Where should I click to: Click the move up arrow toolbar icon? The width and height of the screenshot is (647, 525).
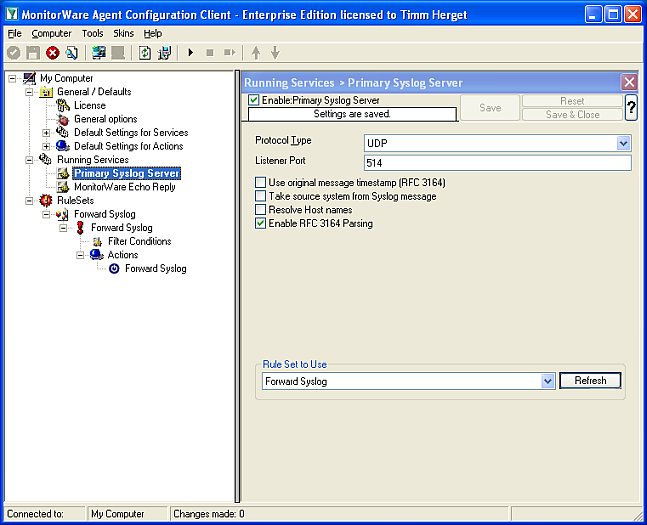point(256,52)
